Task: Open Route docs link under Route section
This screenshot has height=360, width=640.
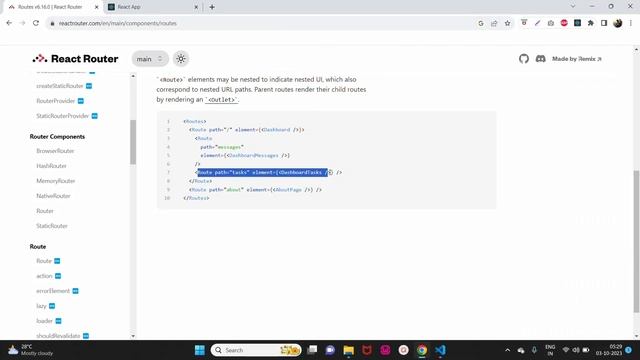Action: 44,261
